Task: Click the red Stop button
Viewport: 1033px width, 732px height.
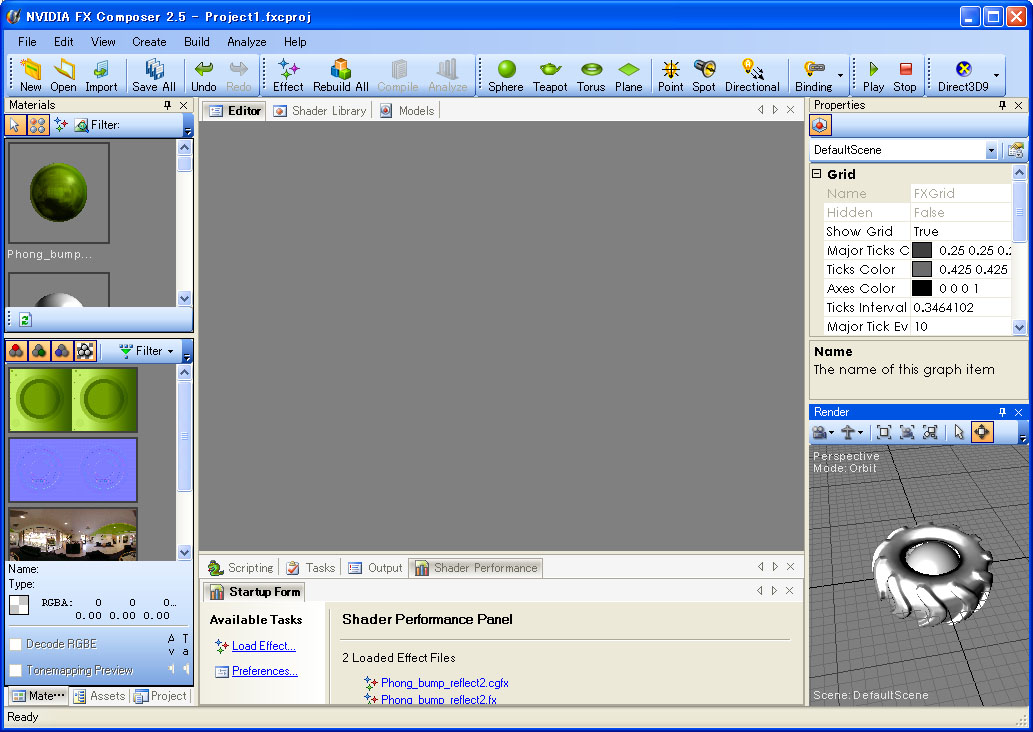Action: [x=905, y=76]
